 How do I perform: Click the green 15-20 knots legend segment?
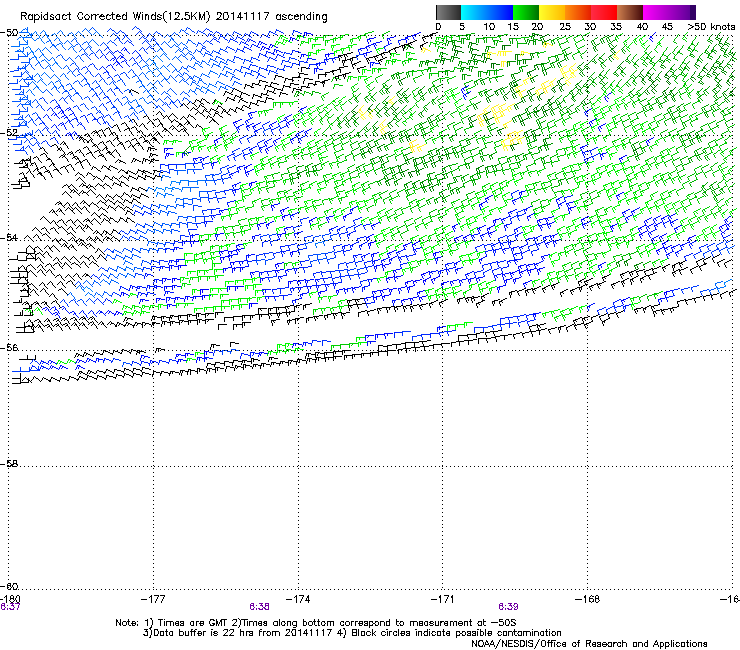point(526,12)
